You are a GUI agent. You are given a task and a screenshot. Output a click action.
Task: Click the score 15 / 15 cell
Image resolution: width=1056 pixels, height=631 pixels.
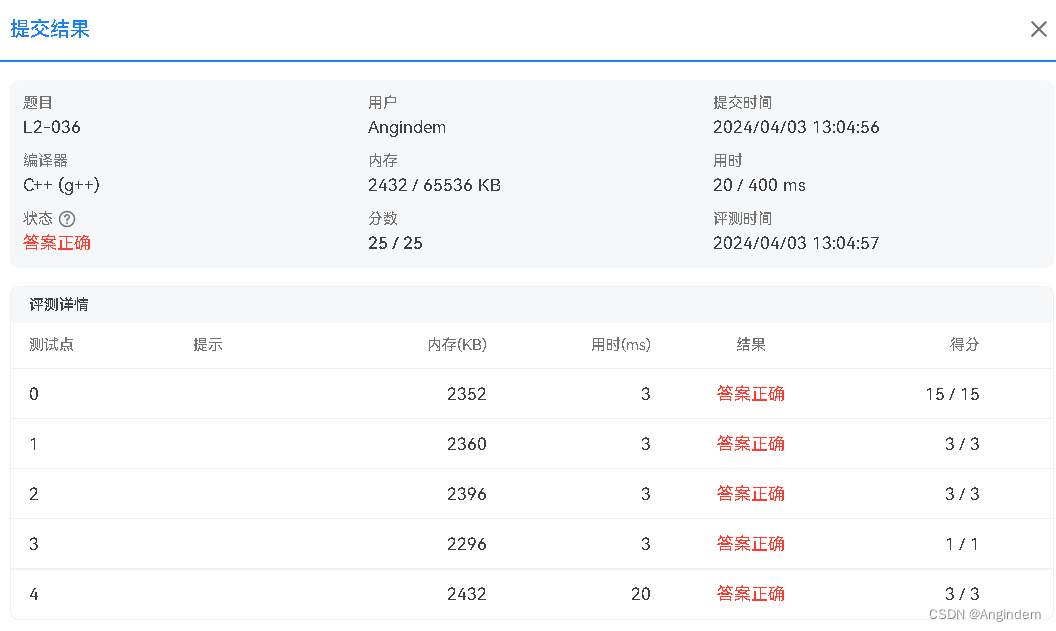(952, 394)
